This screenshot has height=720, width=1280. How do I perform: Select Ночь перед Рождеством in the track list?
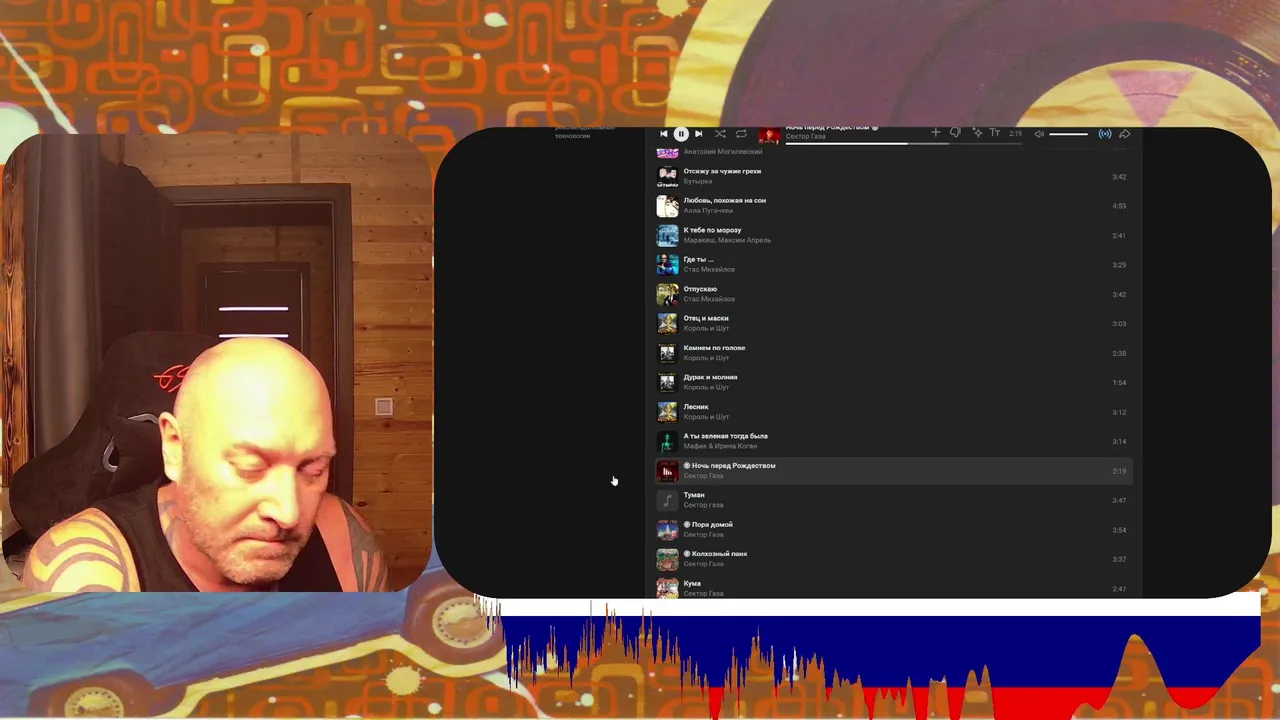[x=894, y=471]
